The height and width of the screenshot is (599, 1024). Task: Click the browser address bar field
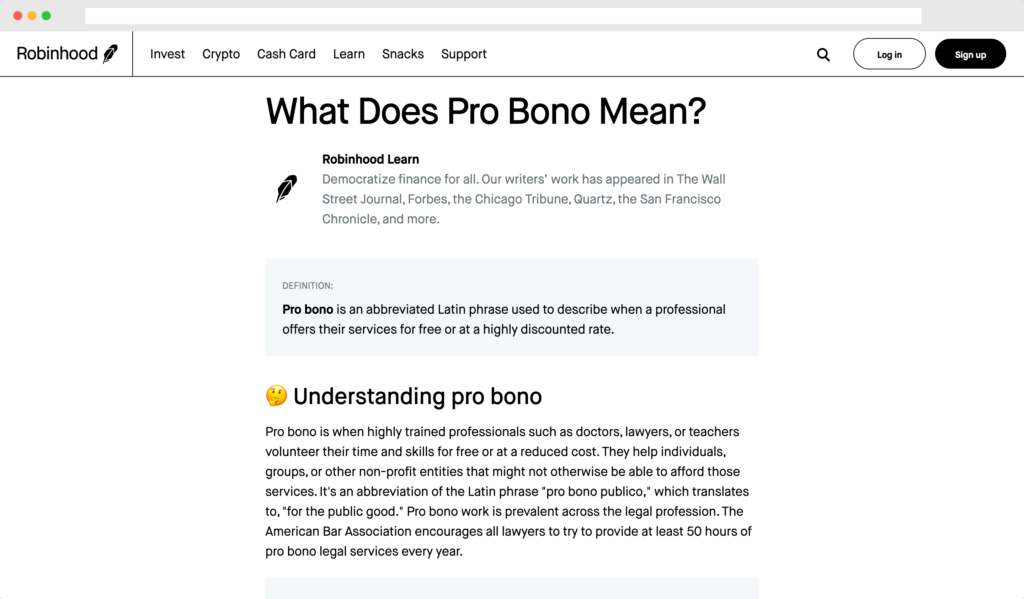(x=503, y=16)
